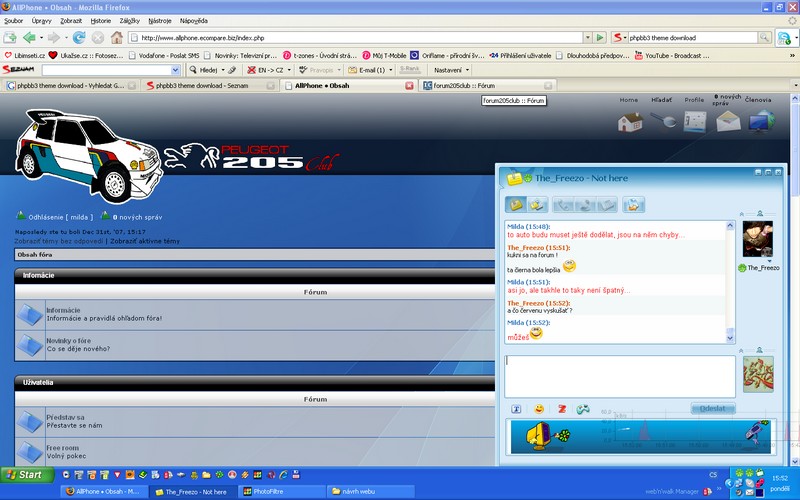Click the games controller icon in chat
This screenshot has height=500, width=800.
pyautogui.click(x=583, y=409)
